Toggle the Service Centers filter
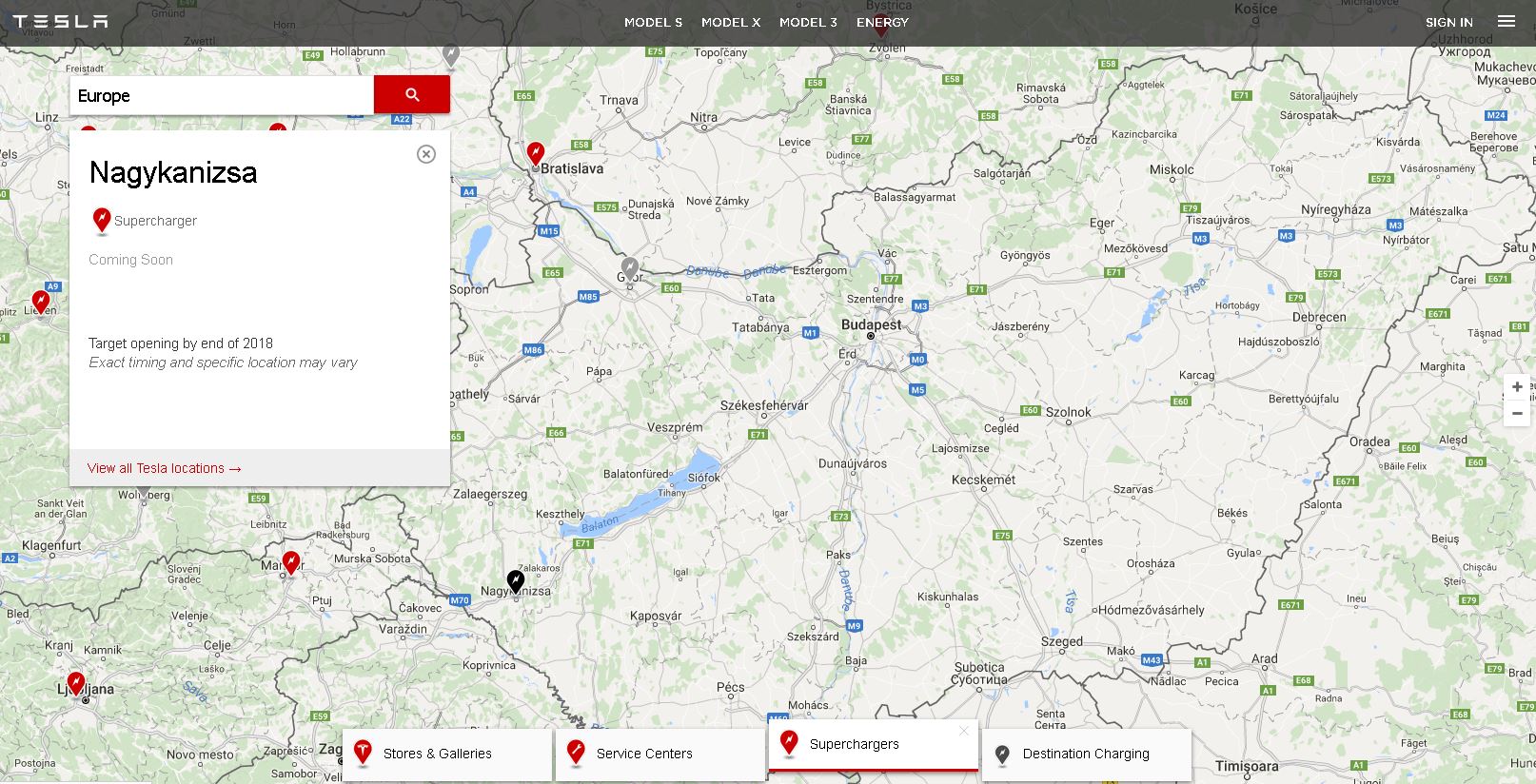Image resolution: width=1536 pixels, height=784 pixels. coord(660,754)
